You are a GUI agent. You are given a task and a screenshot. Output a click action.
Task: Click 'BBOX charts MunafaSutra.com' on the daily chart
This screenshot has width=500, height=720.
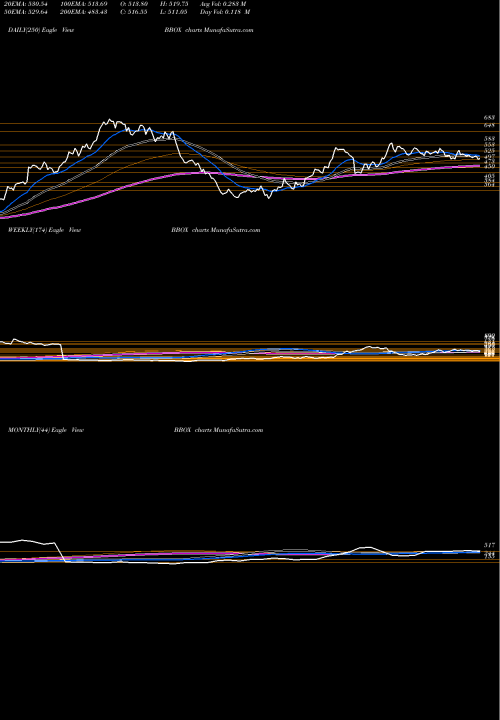[209, 30]
